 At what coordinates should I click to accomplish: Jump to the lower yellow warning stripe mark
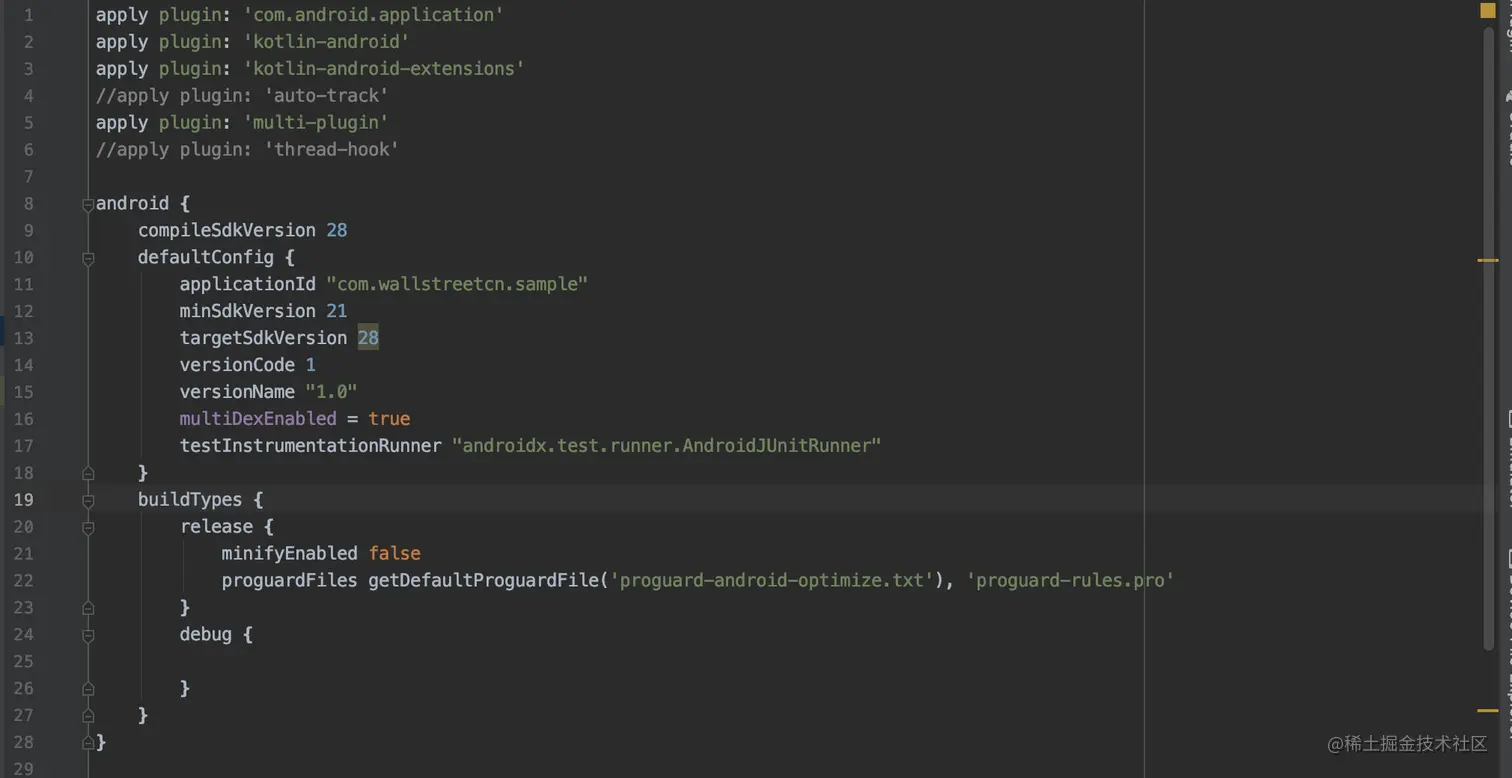click(x=1488, y=710)
